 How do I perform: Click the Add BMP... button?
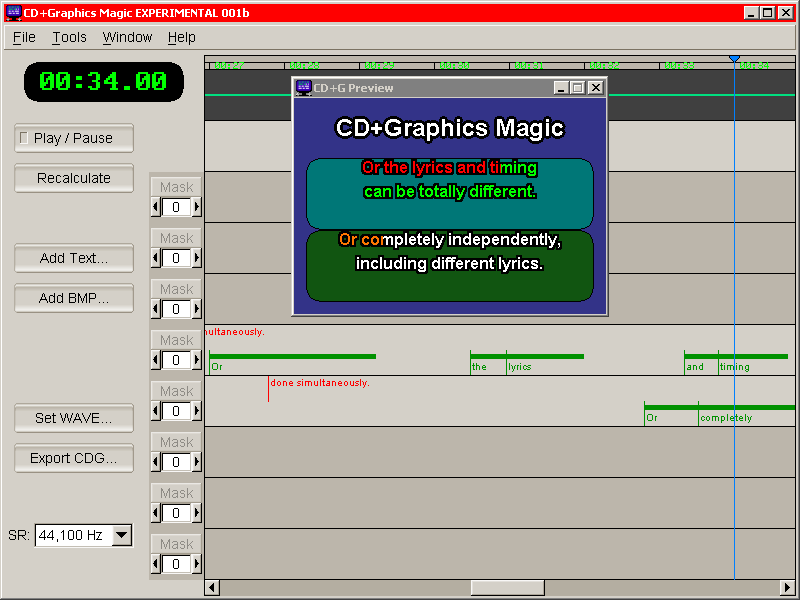[73, 297]
